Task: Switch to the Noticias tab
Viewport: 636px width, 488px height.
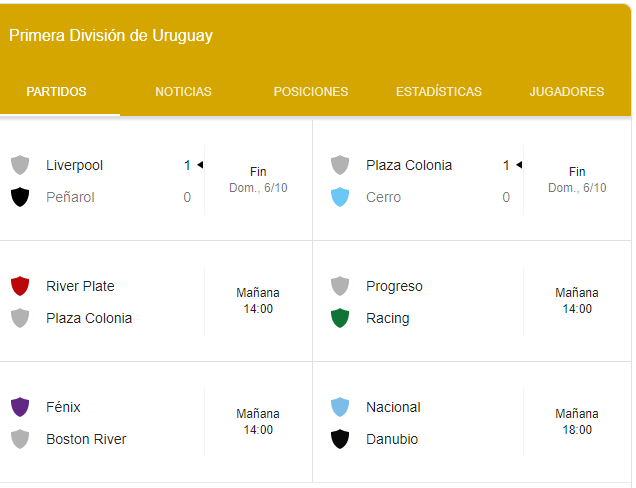Action: (x=183, y=92)
